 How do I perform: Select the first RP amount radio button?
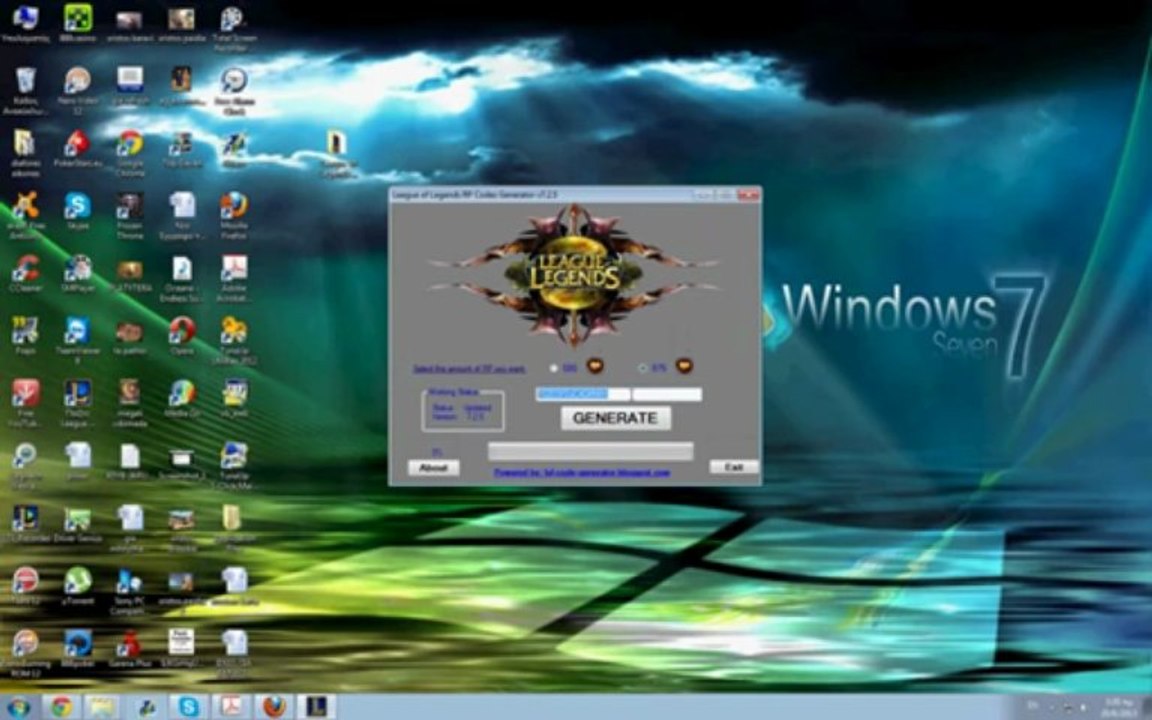(x=553, y=368)
